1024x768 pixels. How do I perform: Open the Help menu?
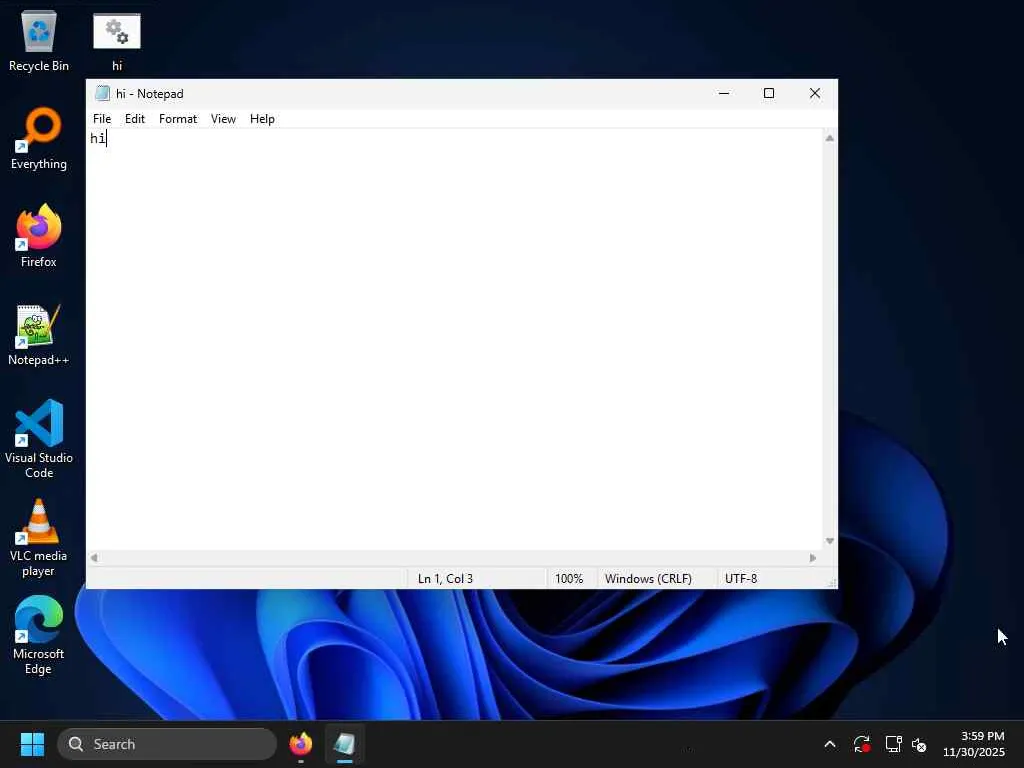pos(262,119)
